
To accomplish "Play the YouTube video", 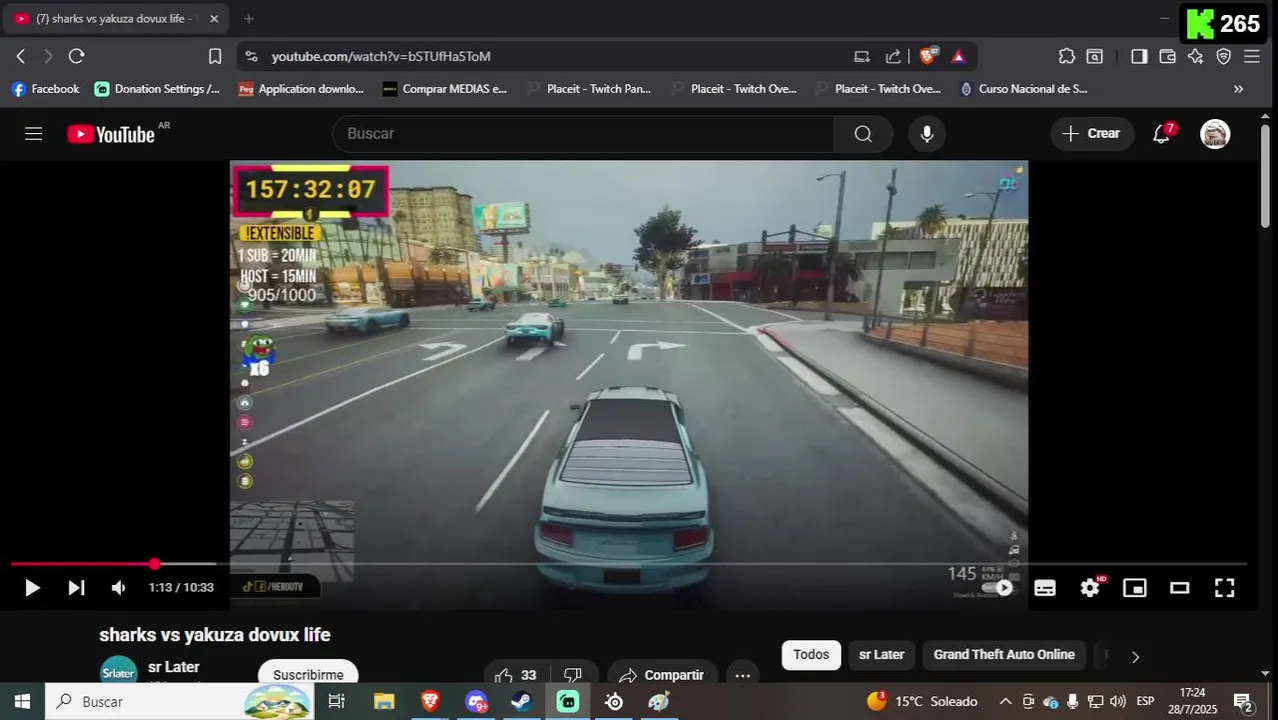I will tap(32, 588).
